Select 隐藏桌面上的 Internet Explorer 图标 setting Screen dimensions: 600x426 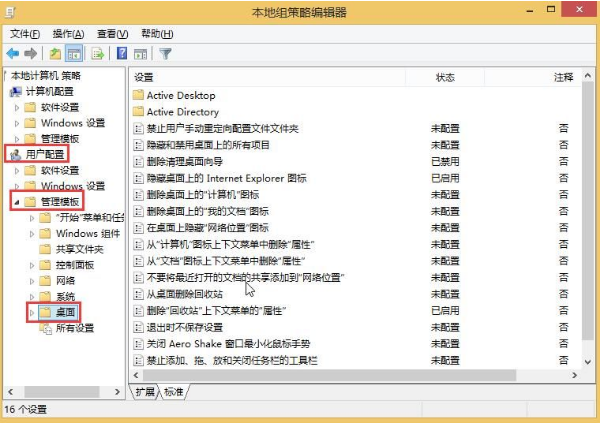point(227,178)
